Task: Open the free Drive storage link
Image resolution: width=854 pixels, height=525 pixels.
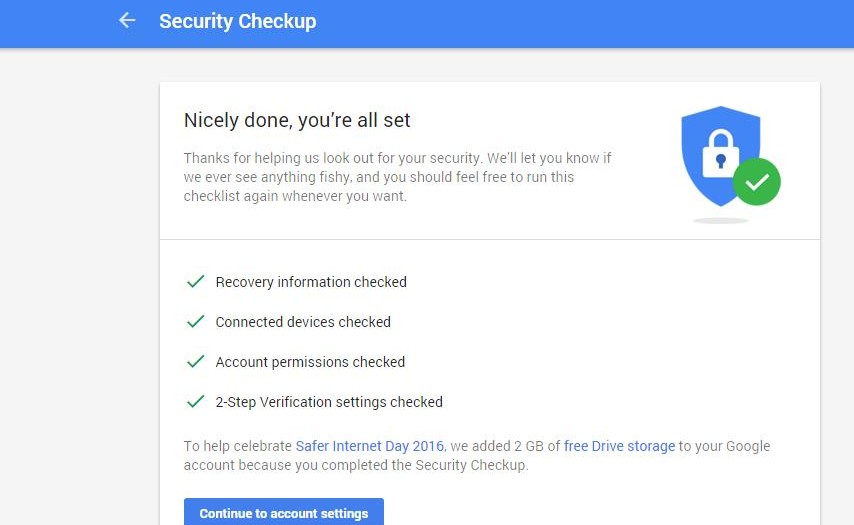Action: coord(619,446)
